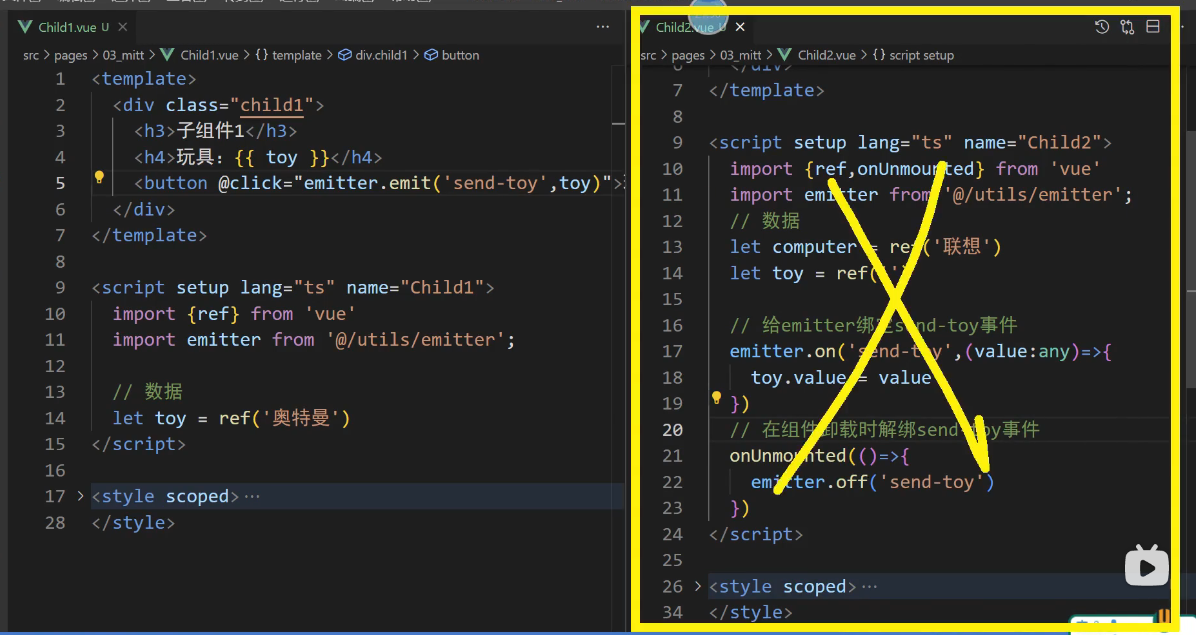
Task: Click the Vue icon beside Child1.vue breadcrumb
Action: pyautogui.click(x=167, y=55)
